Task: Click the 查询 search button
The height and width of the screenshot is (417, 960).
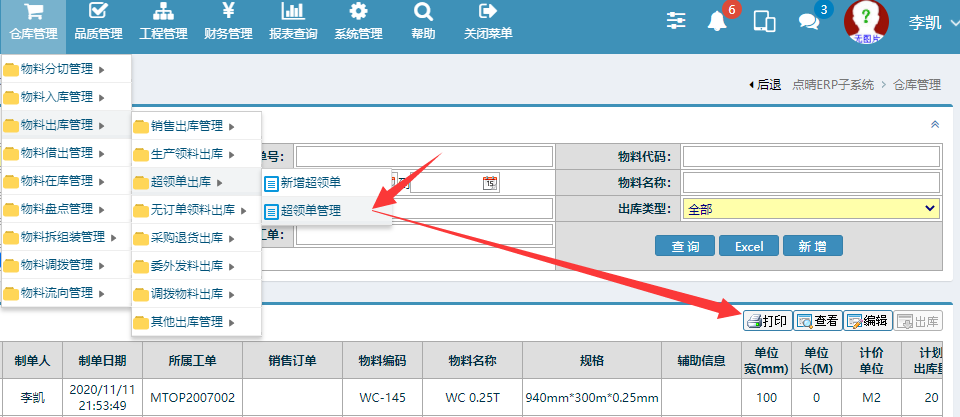Action: 685,246
